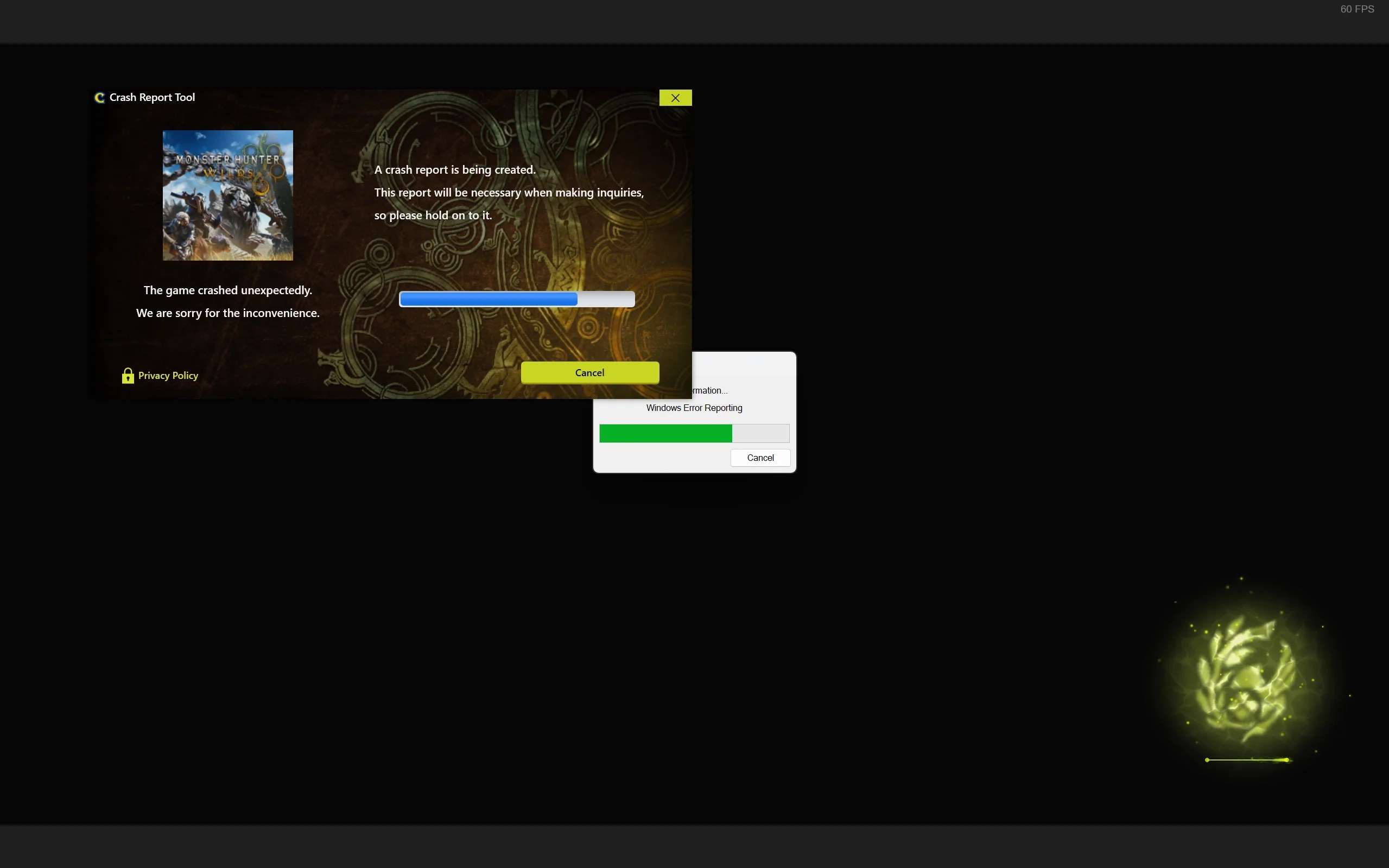This screenshot has width=1389, height=868.
Task: Click the blue crash report progress bar
Action: click(x=488, y=299)
